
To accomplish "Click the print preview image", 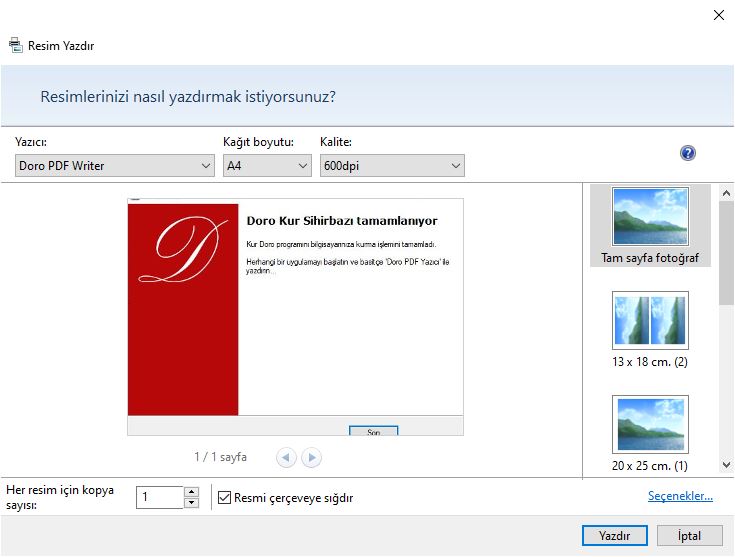I will pyautogui.click(x=295, y=317).
